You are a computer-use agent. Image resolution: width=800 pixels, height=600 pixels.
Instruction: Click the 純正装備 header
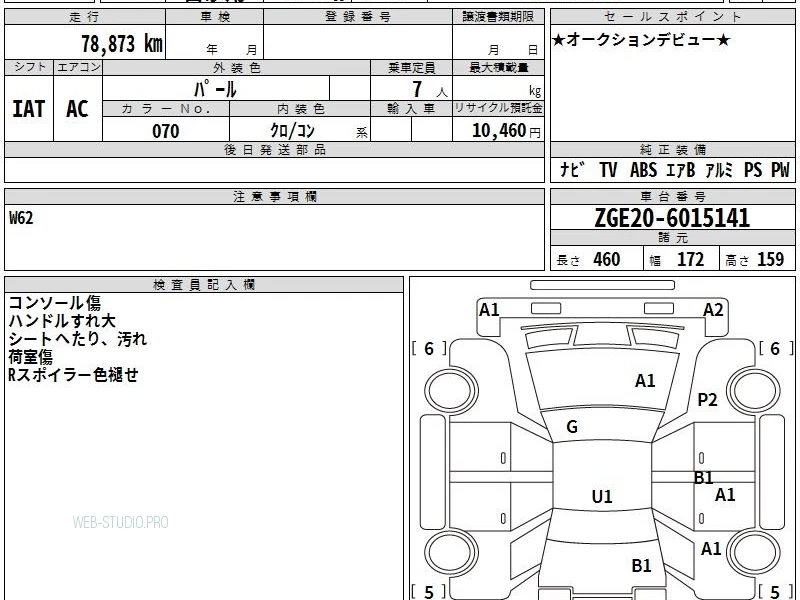tap(672, 149)
